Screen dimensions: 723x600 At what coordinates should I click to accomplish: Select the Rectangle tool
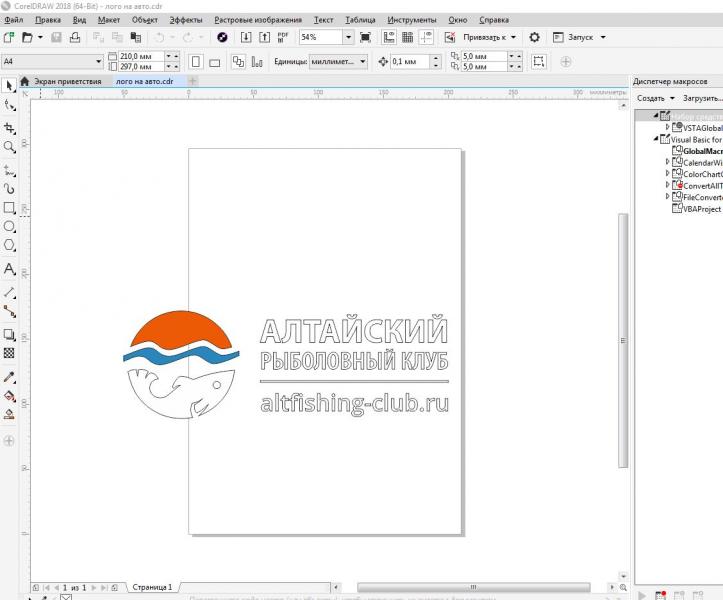click(9, 208)
